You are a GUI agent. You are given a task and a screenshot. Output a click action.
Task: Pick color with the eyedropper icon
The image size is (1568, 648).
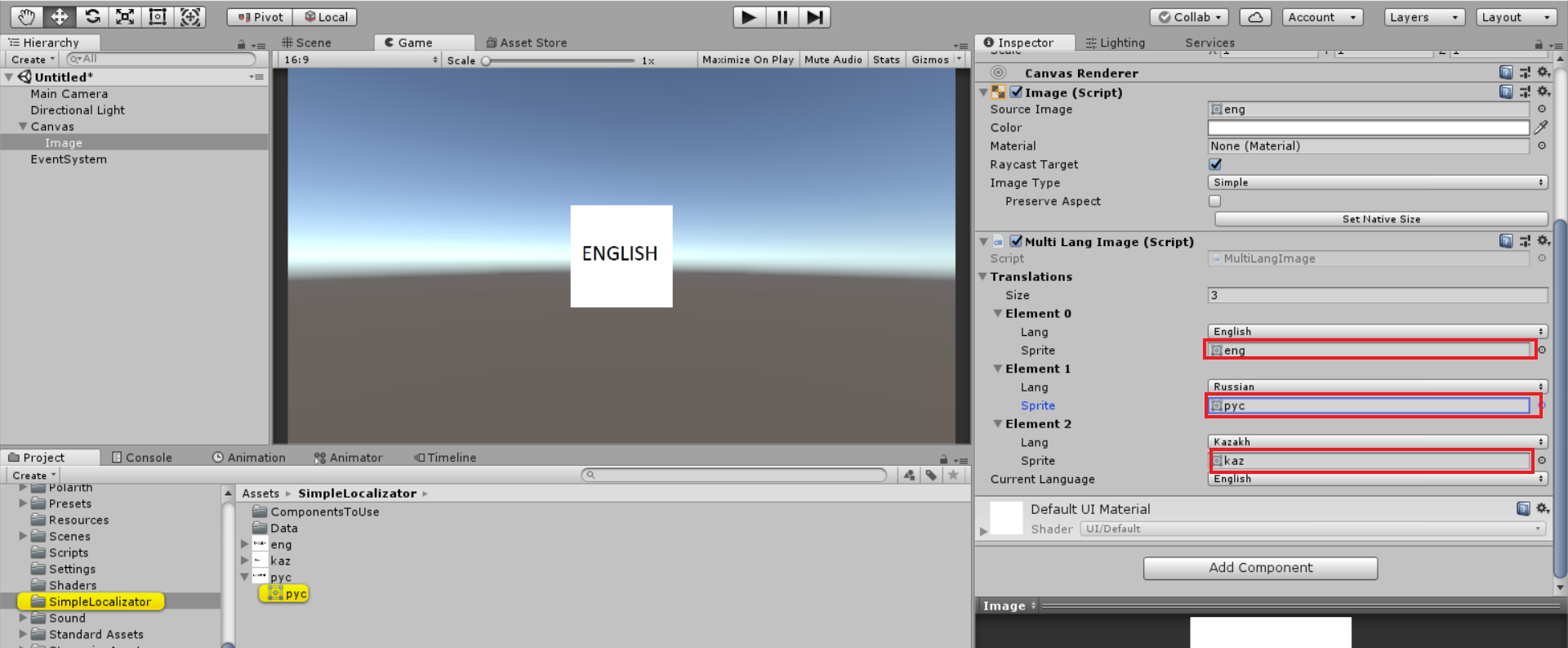click(x=1541, y=127)
